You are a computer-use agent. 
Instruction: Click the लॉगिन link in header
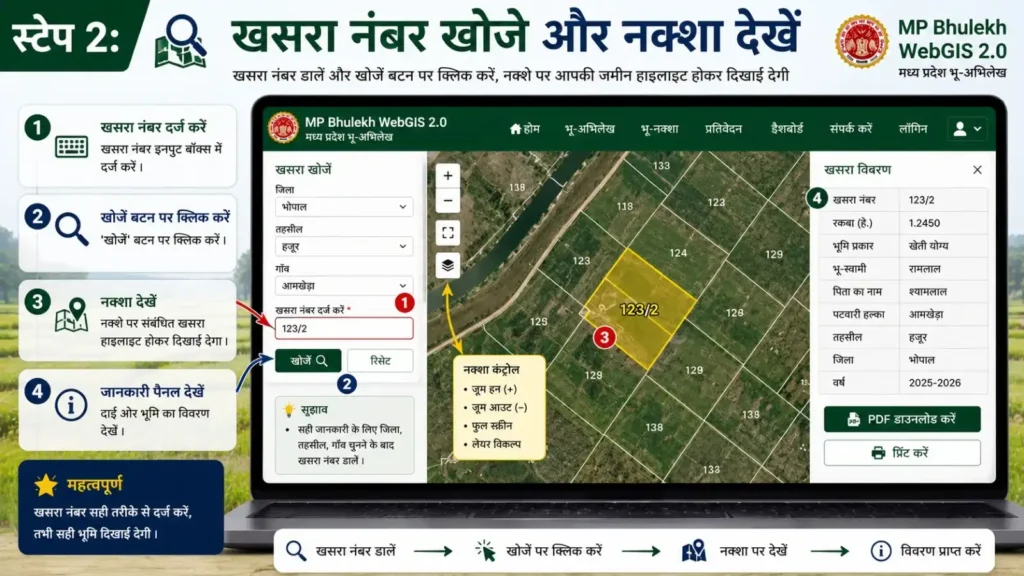pyautogui.click(x=913, y=129)
